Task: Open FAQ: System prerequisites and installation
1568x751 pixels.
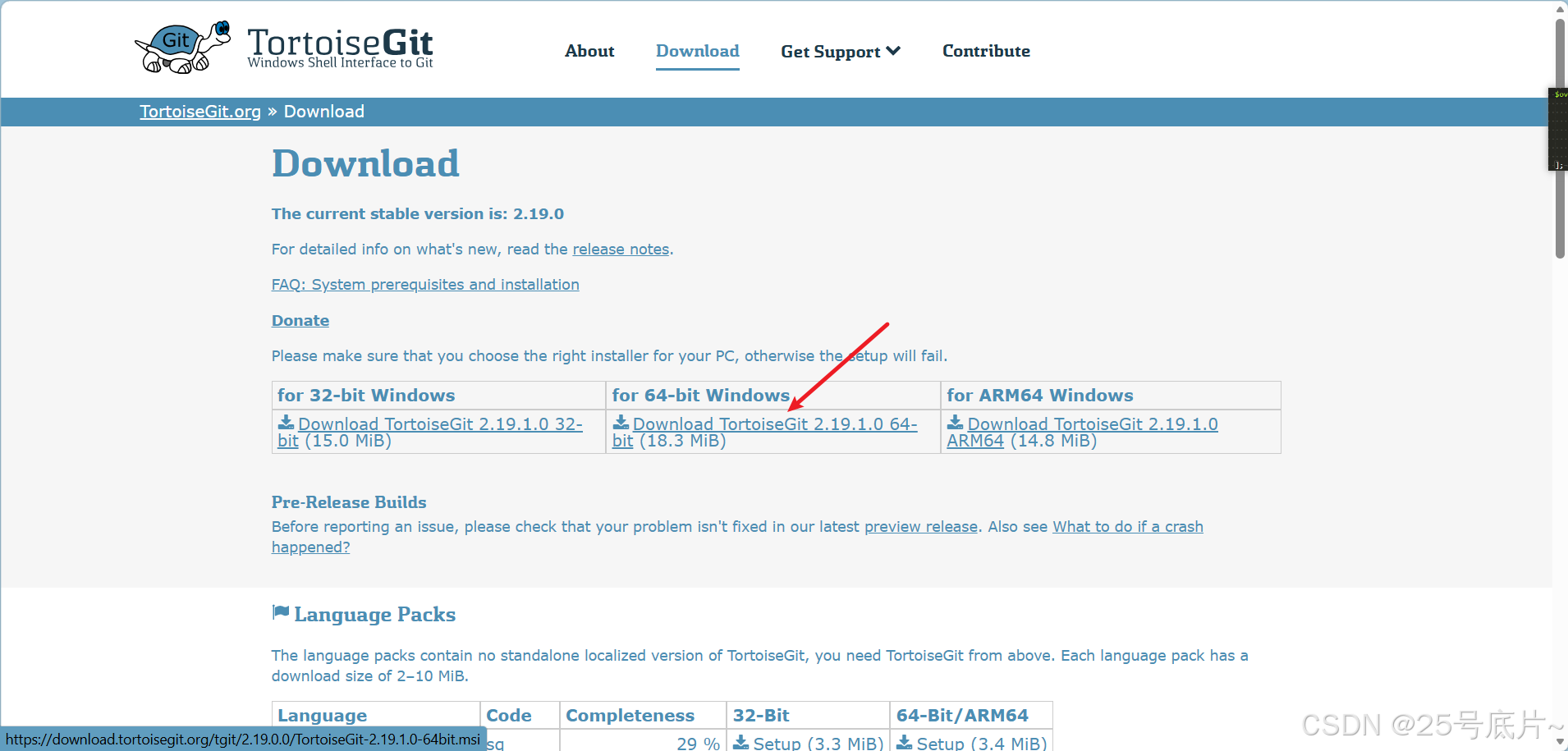Action: (425, 285)
